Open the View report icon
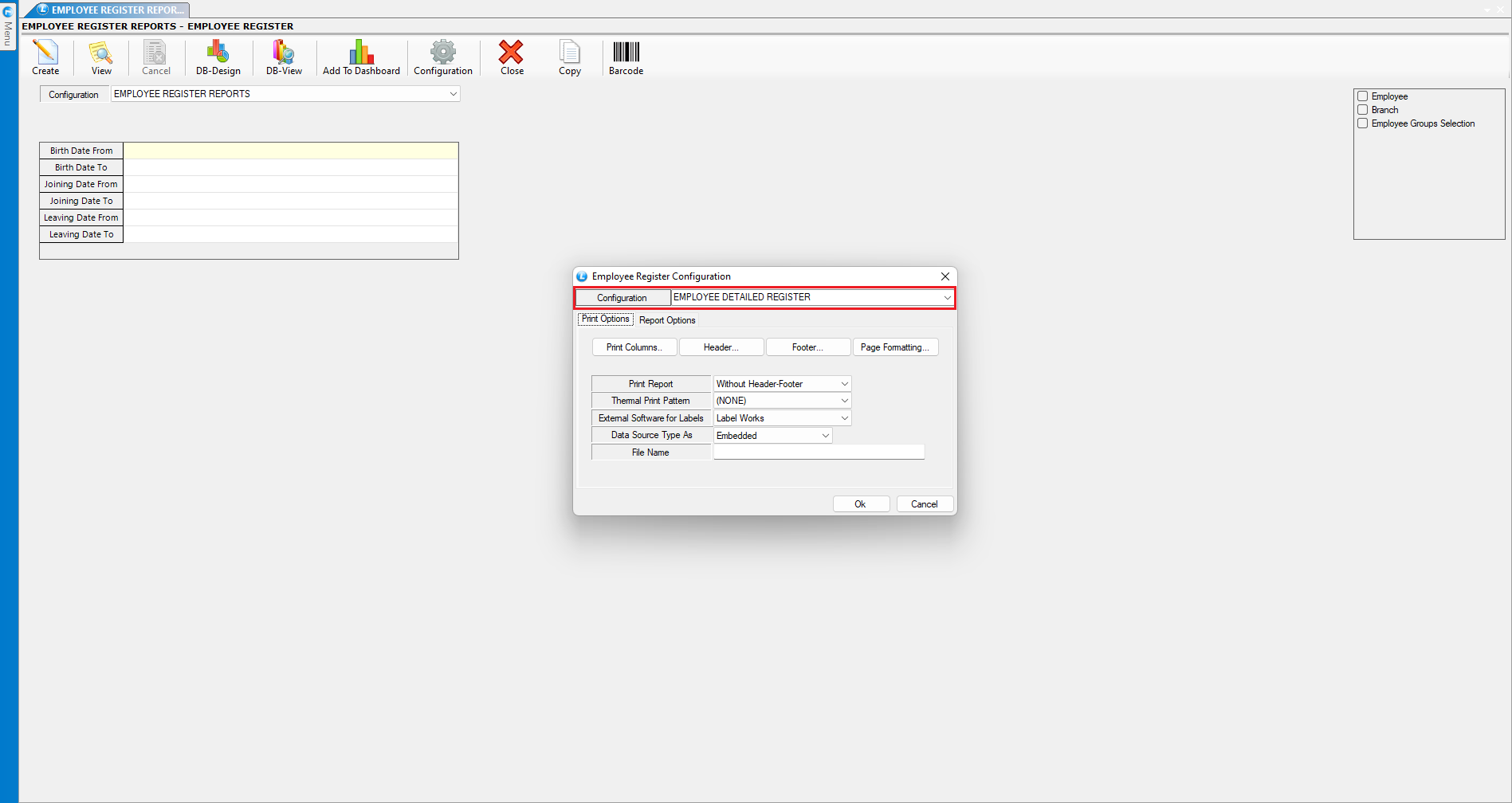Screen dimensions: 1512x803 (x=101, y=53)
